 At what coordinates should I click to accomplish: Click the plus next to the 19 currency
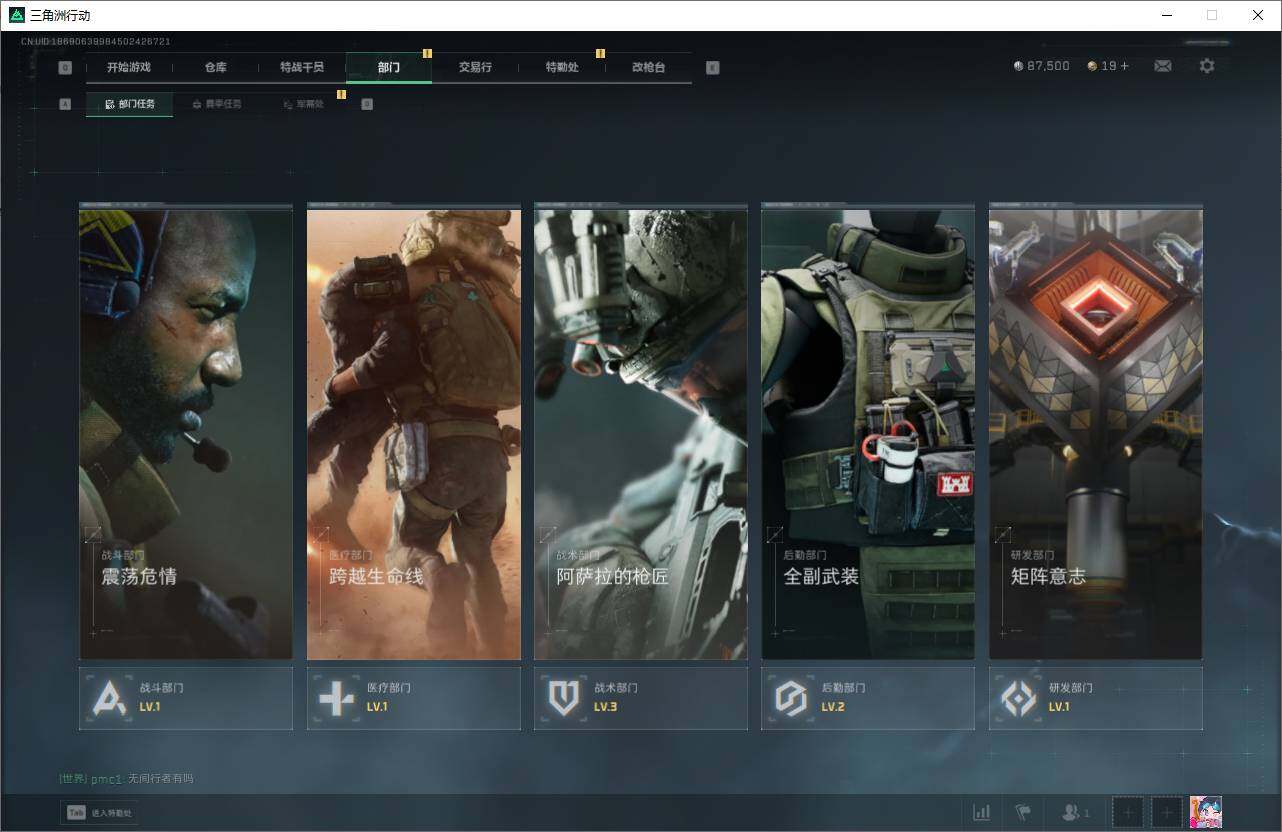click(1124, 66)
